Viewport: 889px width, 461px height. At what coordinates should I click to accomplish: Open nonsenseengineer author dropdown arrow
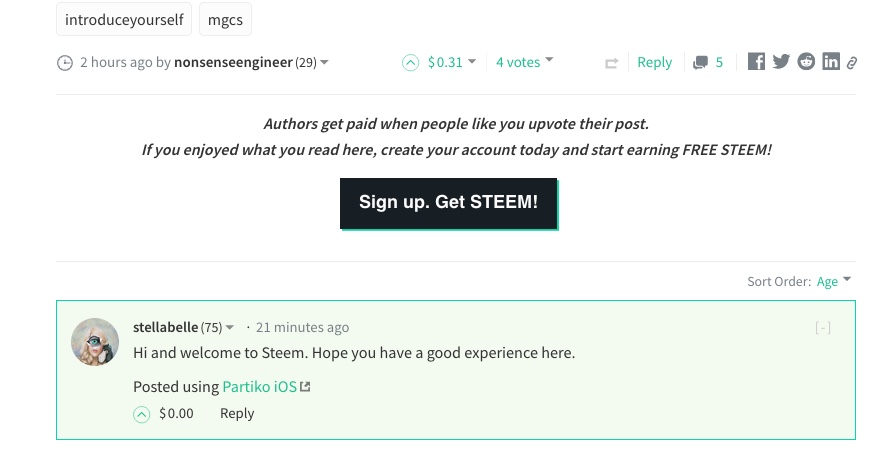click(x=324, y=62)
